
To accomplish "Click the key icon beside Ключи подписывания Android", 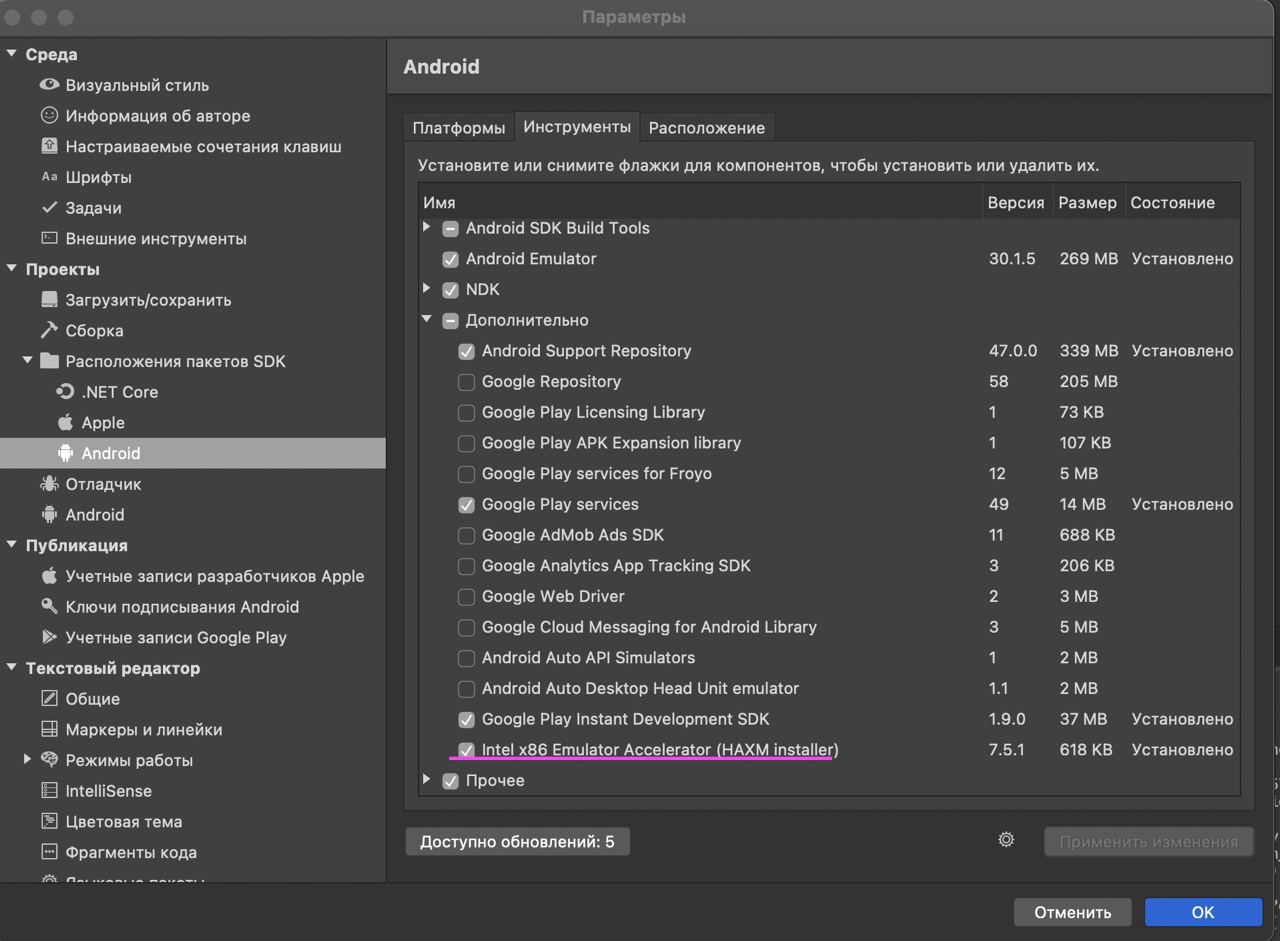I will click(49, 607).
